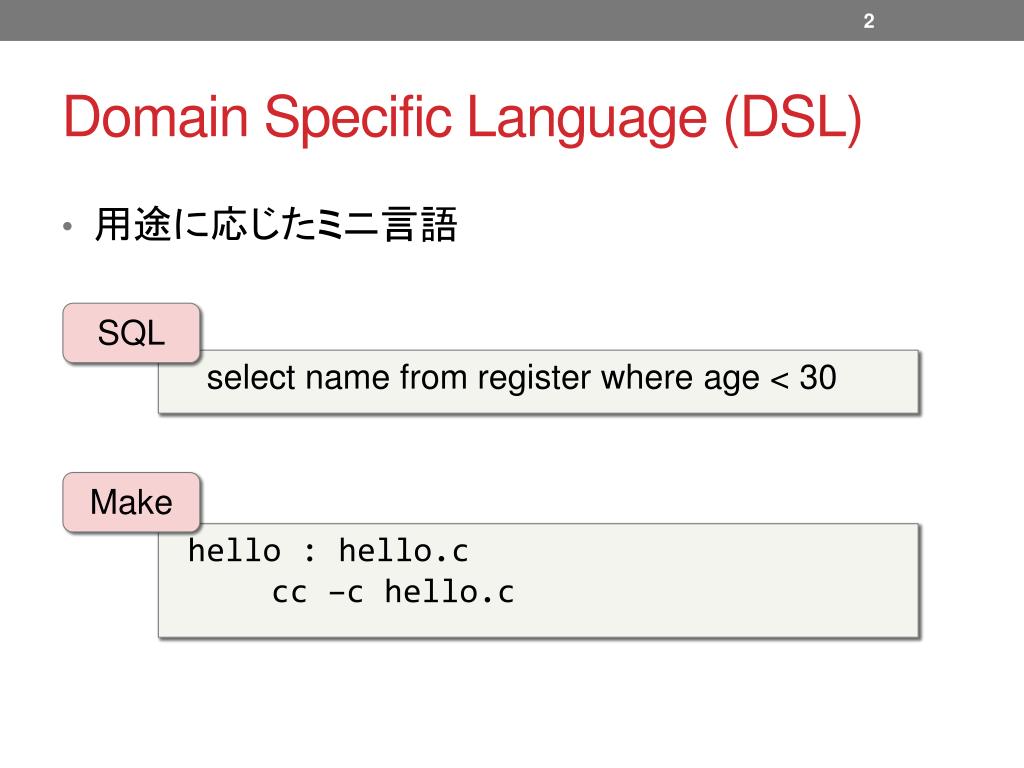The width and height of the screenshot is (1024, 768).
Task: Click "hello.c" on the first Make line
Action: (403, 551)
